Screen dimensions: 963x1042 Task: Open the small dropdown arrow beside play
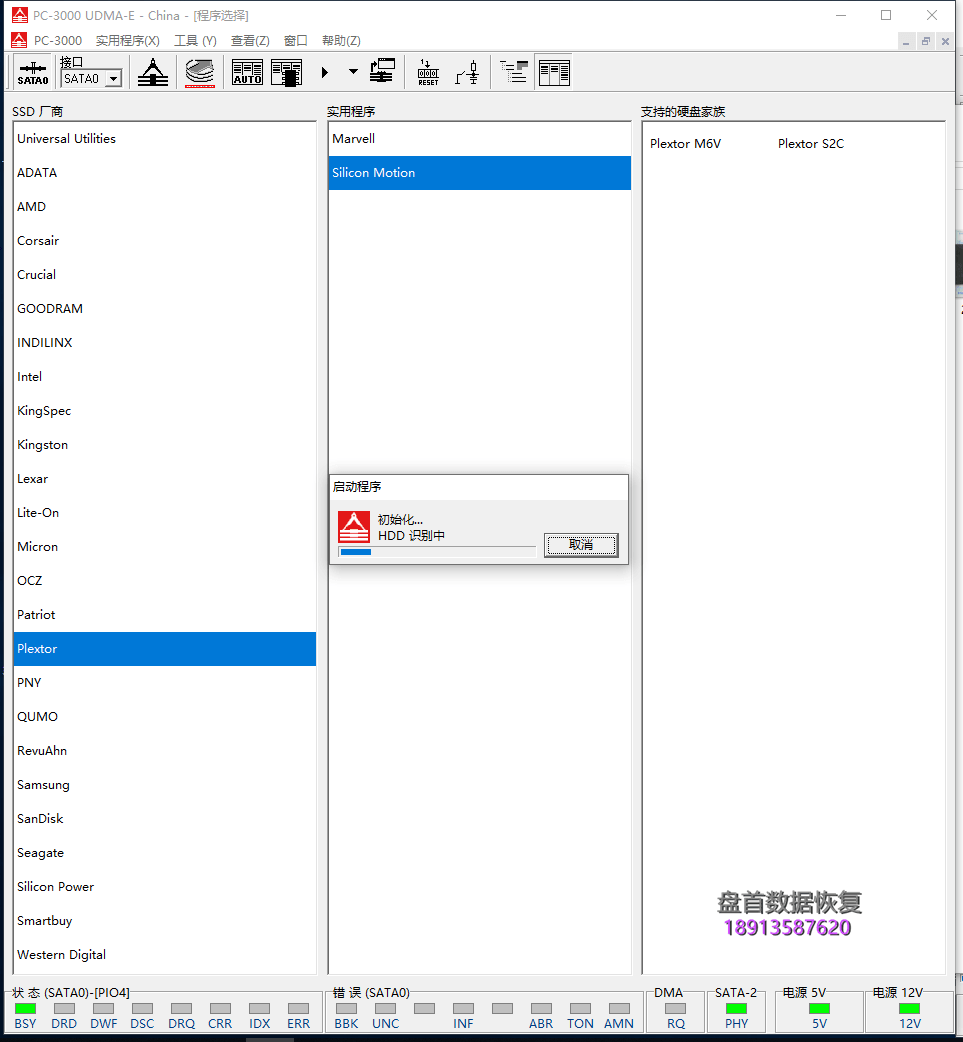[x=354, y=72]
